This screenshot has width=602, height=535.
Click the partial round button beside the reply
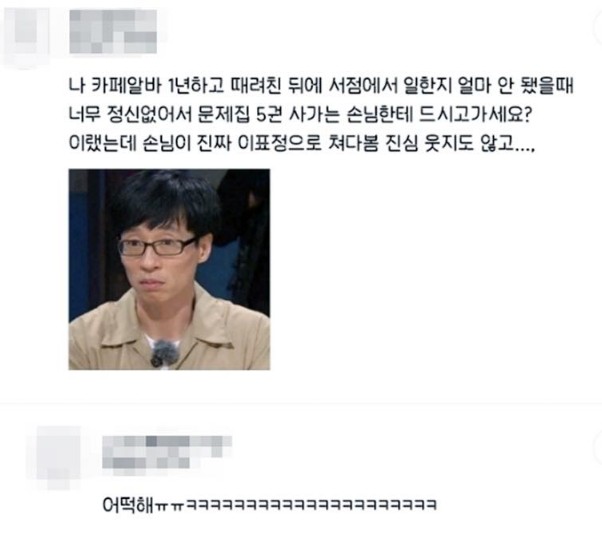point(598,446)
